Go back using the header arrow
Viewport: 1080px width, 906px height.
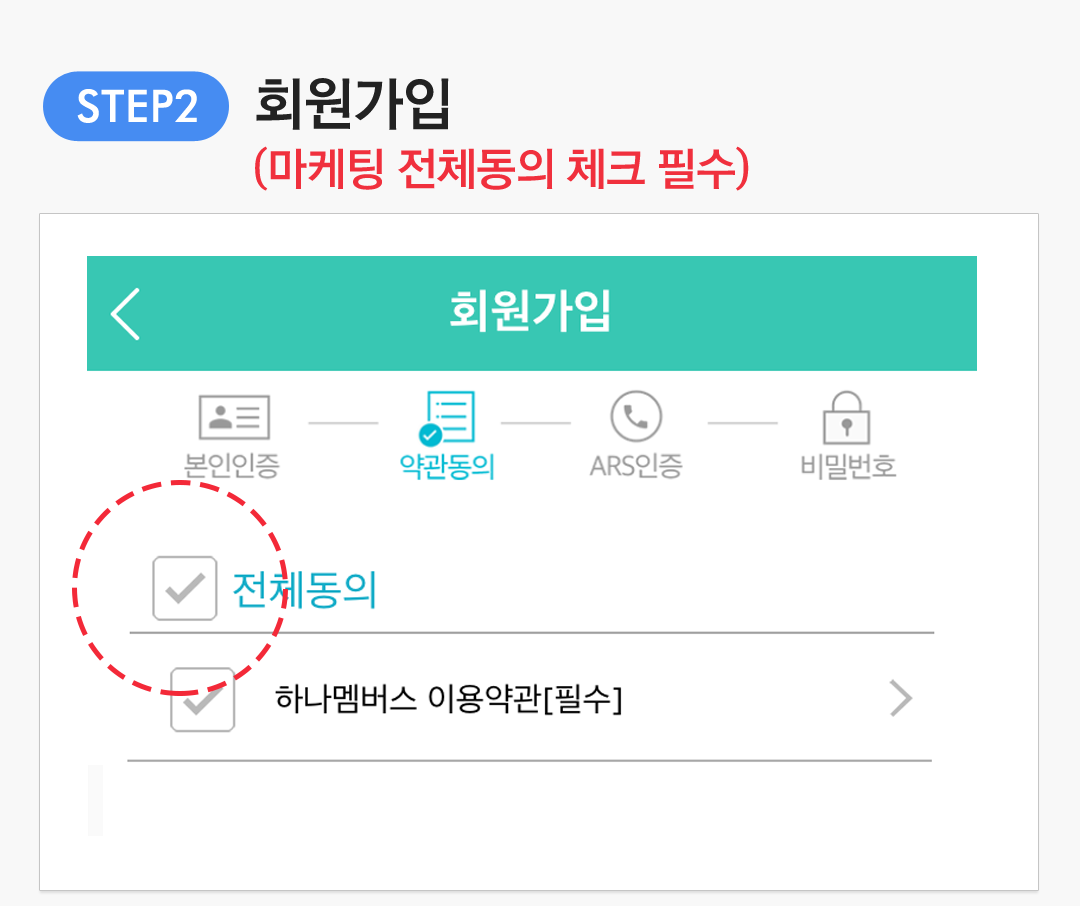coord(125,314)
